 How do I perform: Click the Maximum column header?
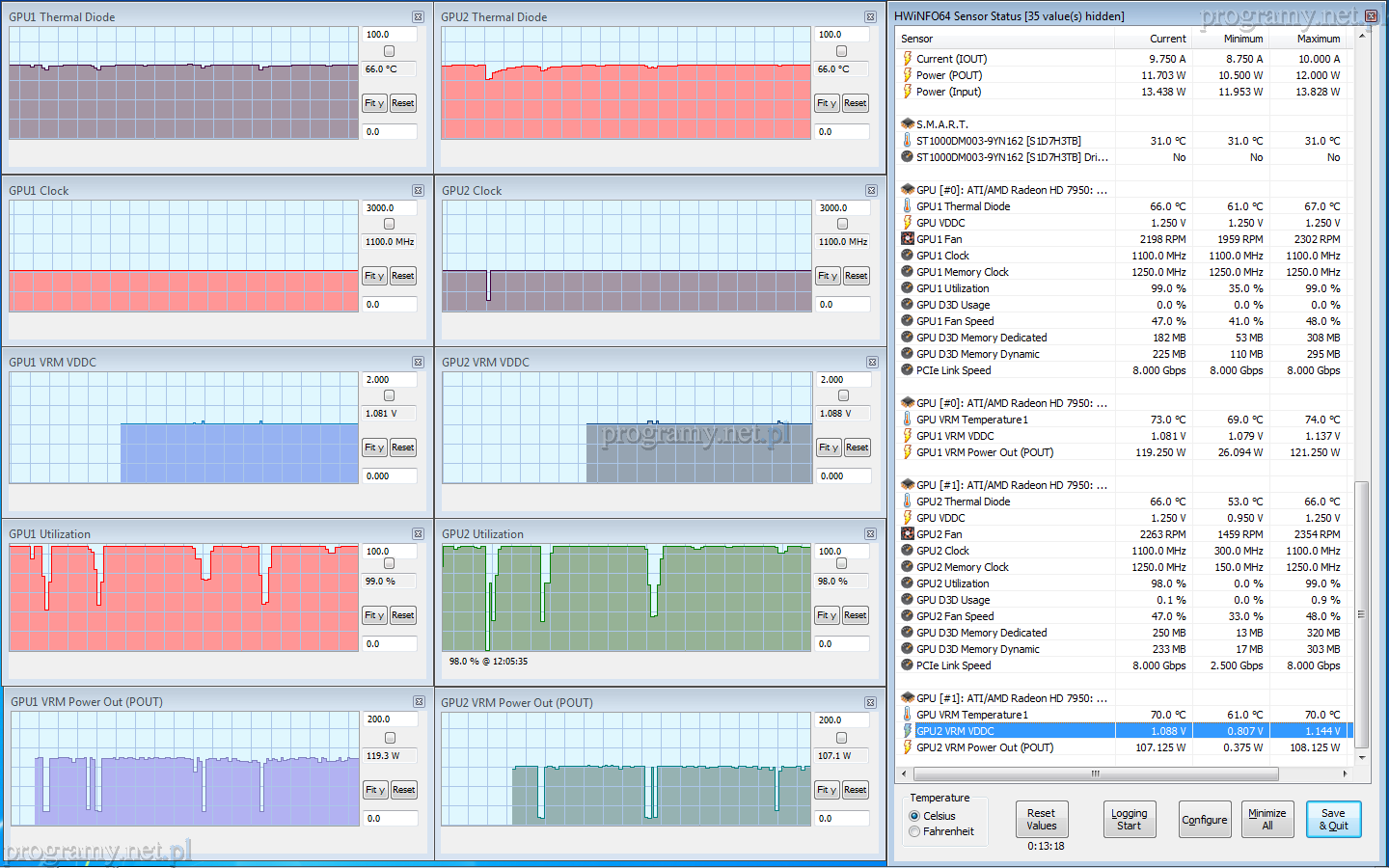pyautogui.click(x=1318, y=39)
